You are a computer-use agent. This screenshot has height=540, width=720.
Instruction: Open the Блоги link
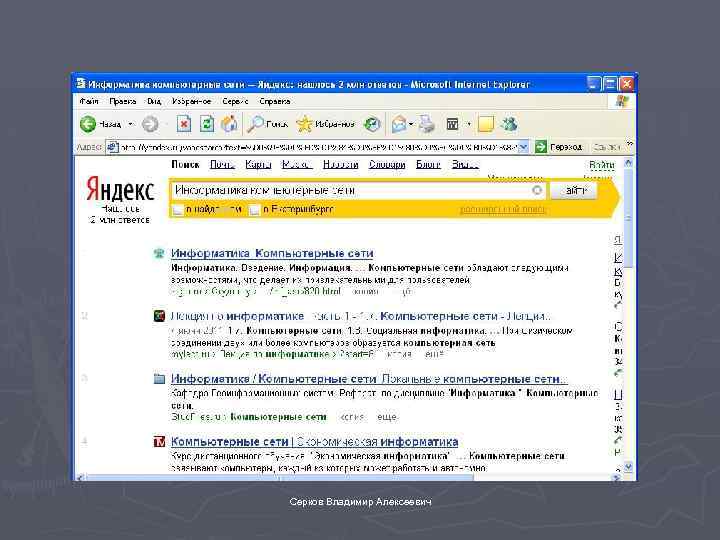(x=428, y=164)
